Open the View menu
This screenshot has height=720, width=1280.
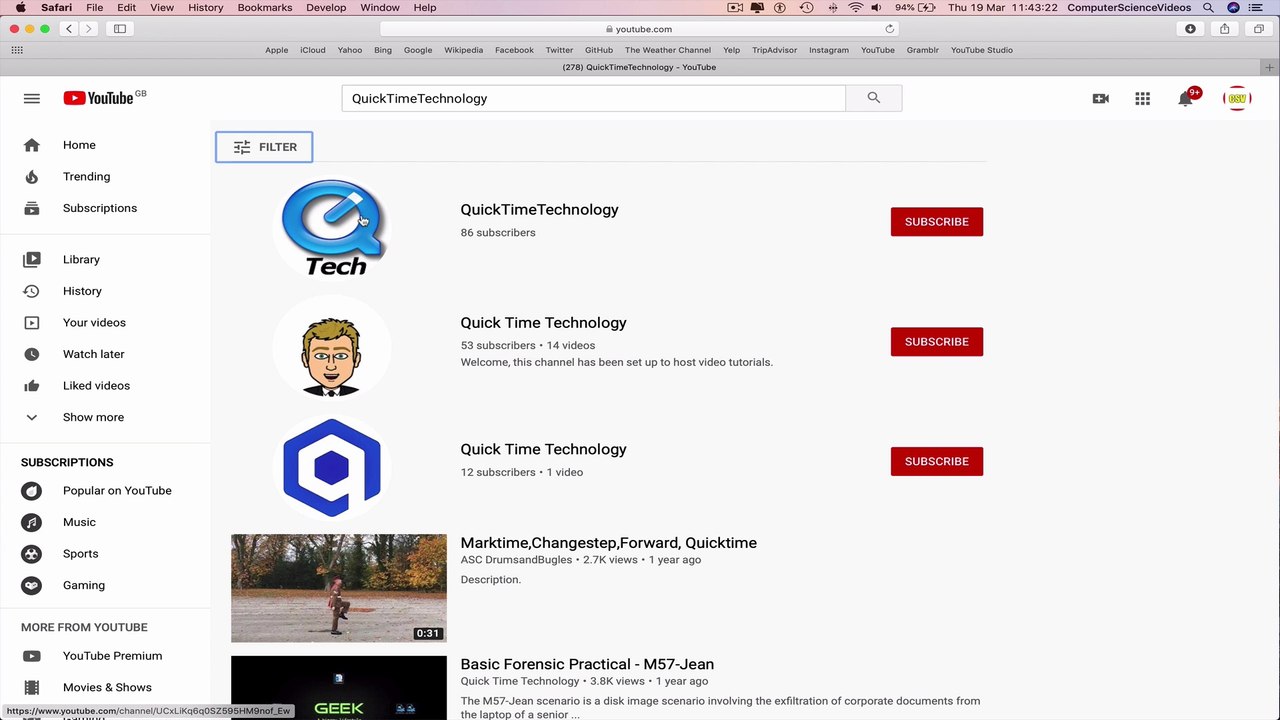pyautogui.click(x=161, y=7)
